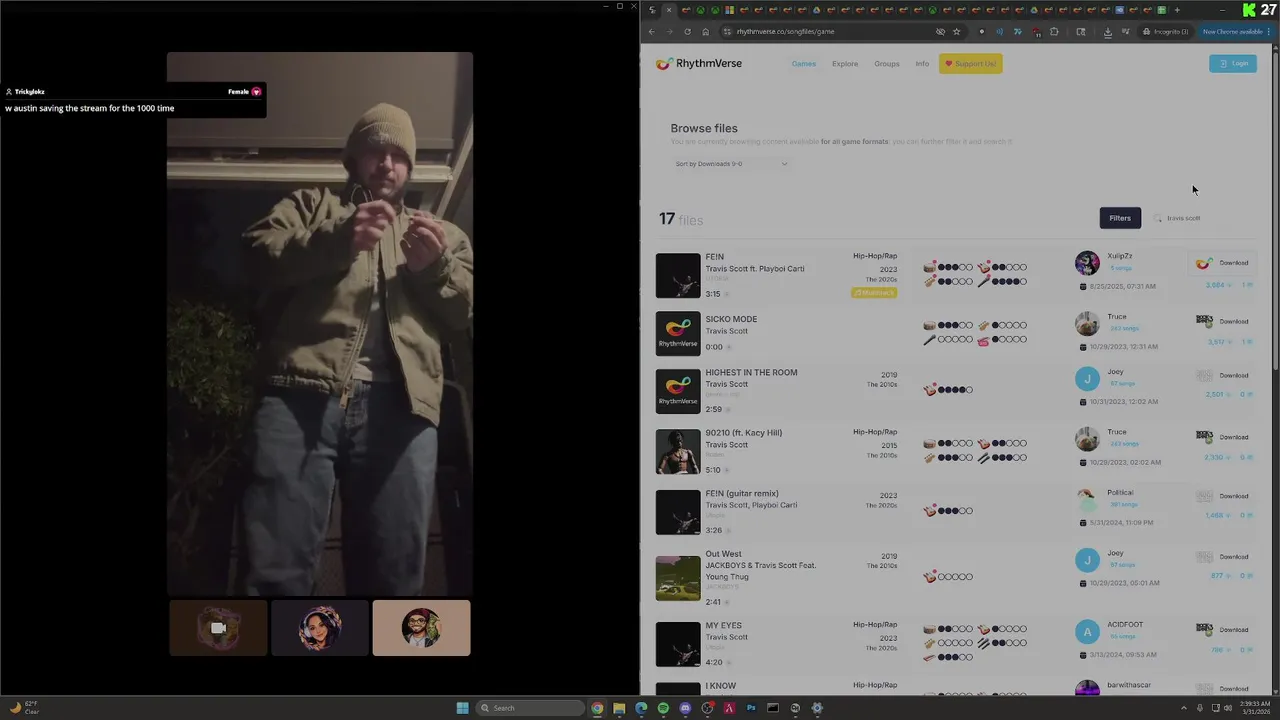
Task: Bookmark this page with the star icon
Action: point(956,31)
